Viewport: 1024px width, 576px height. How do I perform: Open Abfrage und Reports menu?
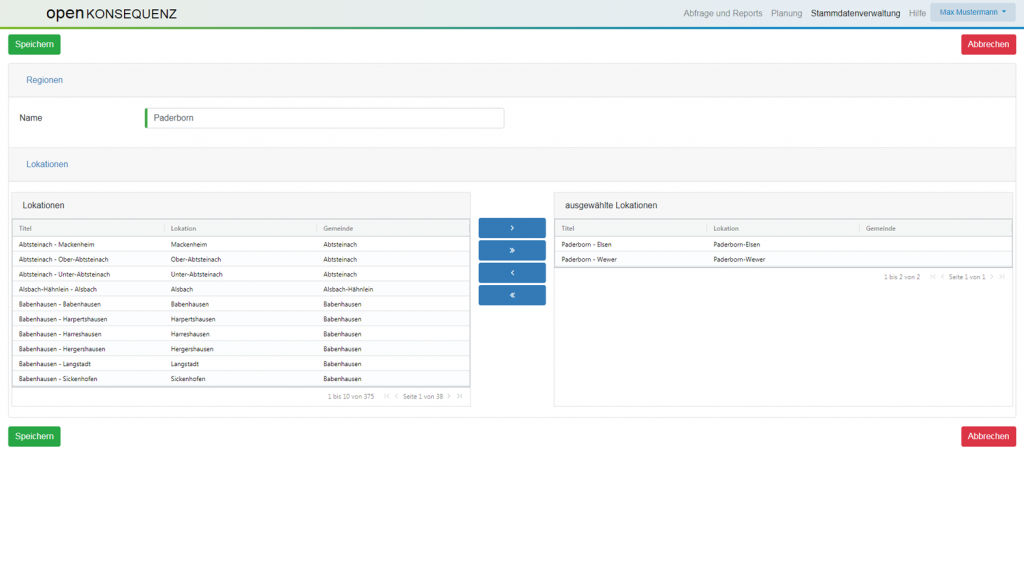click(722, 13)
